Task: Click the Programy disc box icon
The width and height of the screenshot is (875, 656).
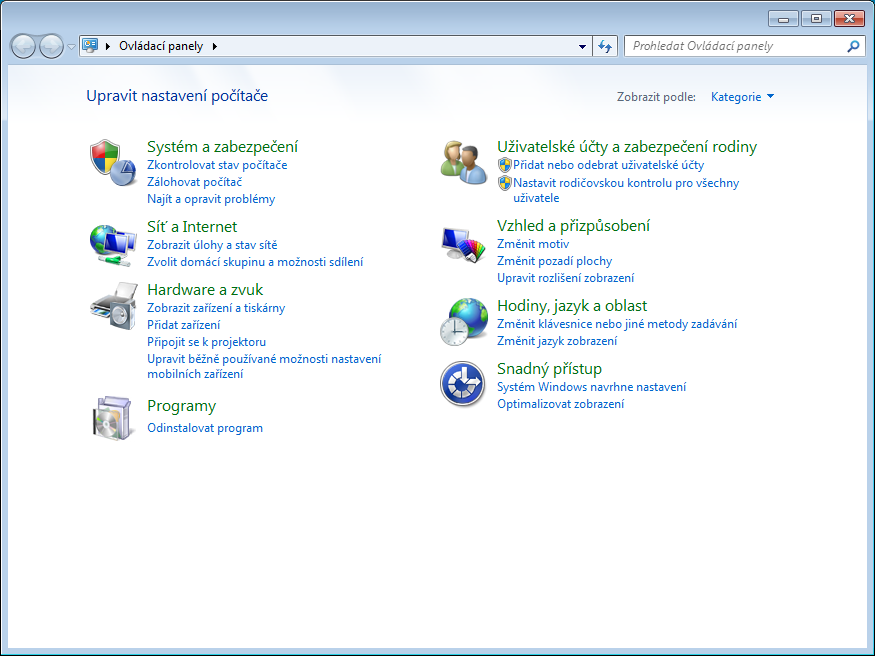Action: click(113, 418)
